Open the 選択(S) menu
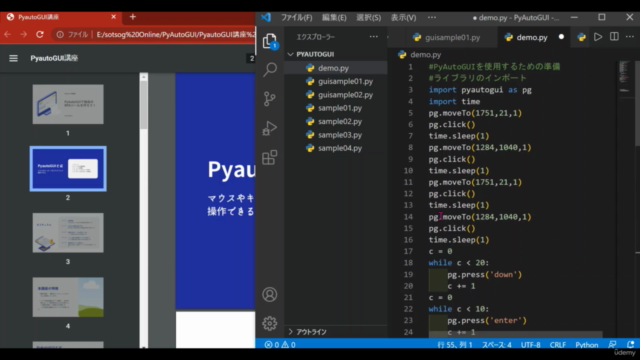Viewport: 640px width, 360px height. [x=368, y=18]
